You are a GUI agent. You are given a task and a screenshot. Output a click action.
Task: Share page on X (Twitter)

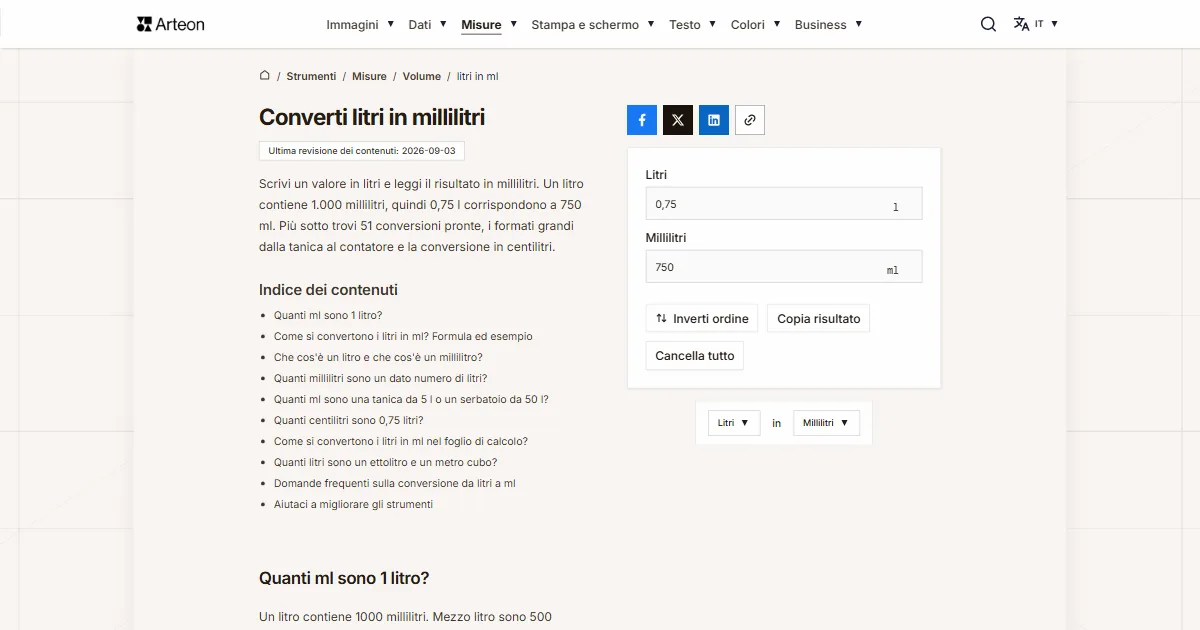(x=678, y=120)
